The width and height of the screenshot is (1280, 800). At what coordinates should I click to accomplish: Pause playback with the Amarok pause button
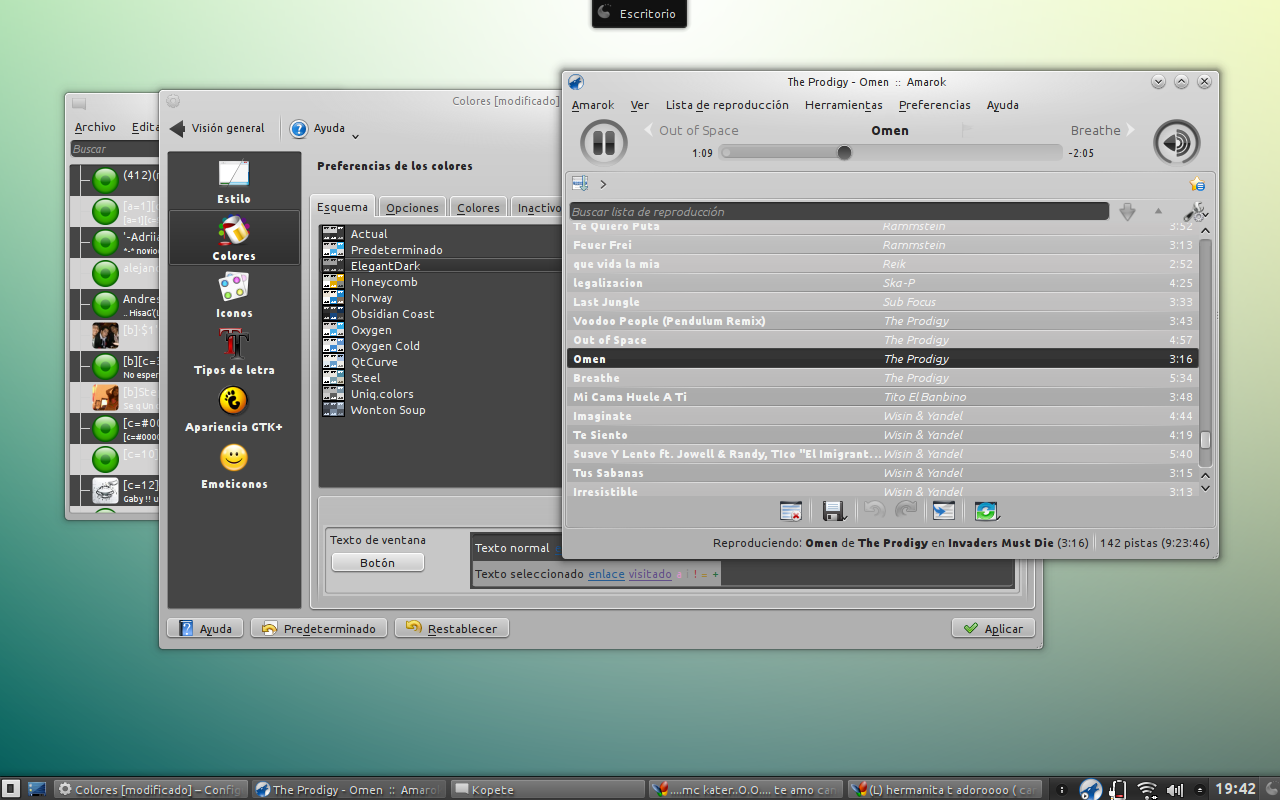tap(604, 142)
